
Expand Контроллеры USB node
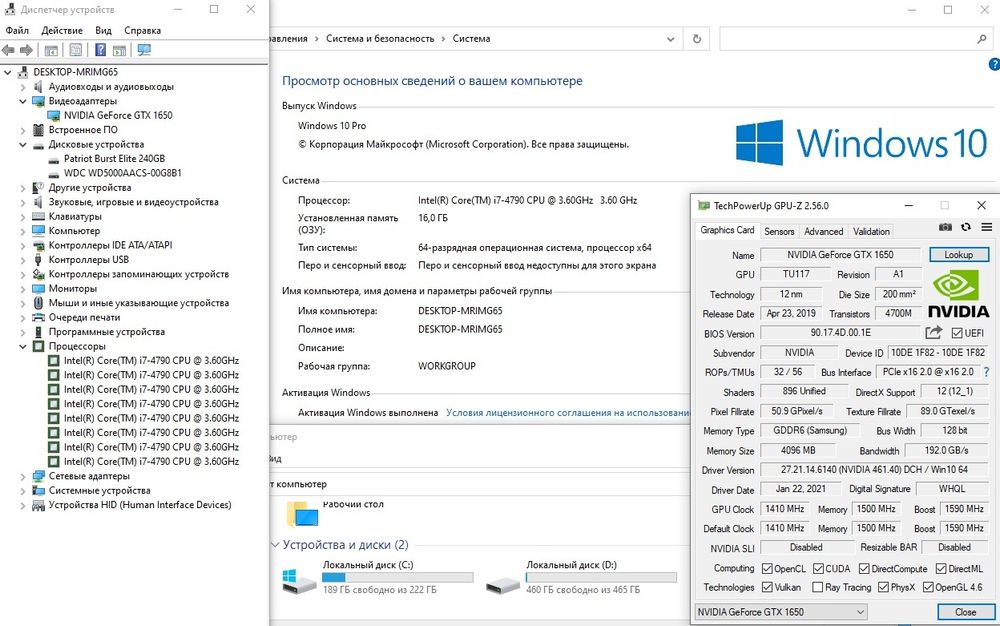coord(23,259)
